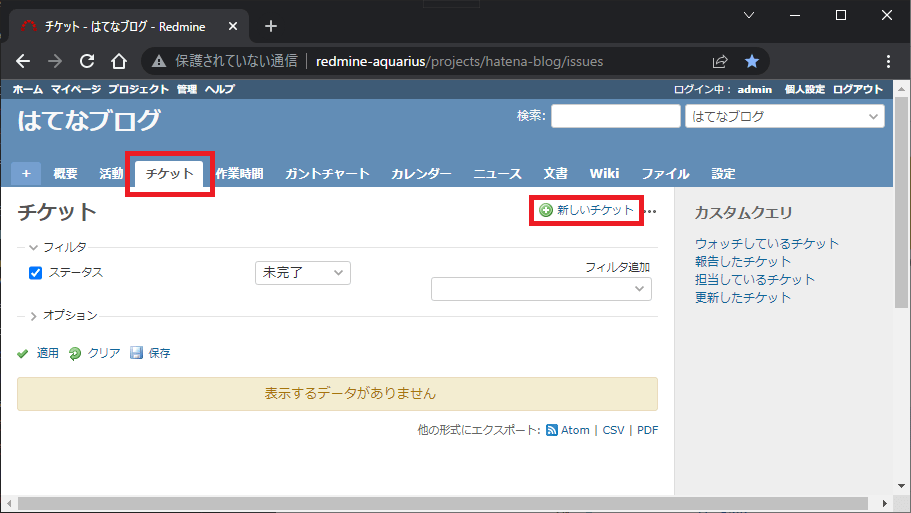
Task: Click the browser back arrow
Action: tap(23, 61)
